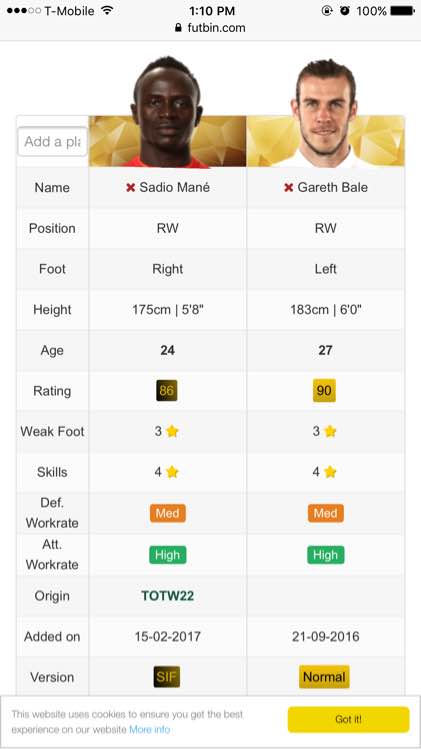Screen dimensions: 421x750
Task: Tap the rotation lock status icon
Action: (327, 11)
